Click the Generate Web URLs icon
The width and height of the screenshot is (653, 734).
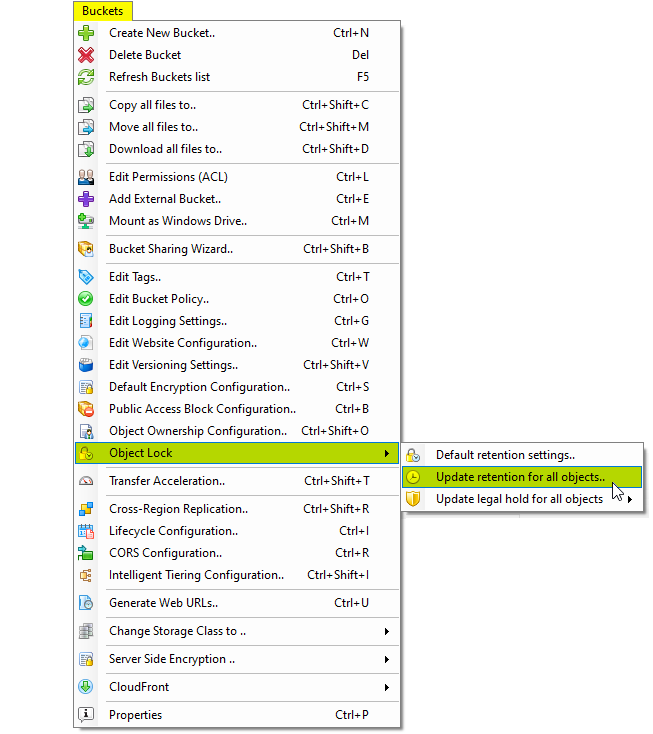click(x=86, y=603)
